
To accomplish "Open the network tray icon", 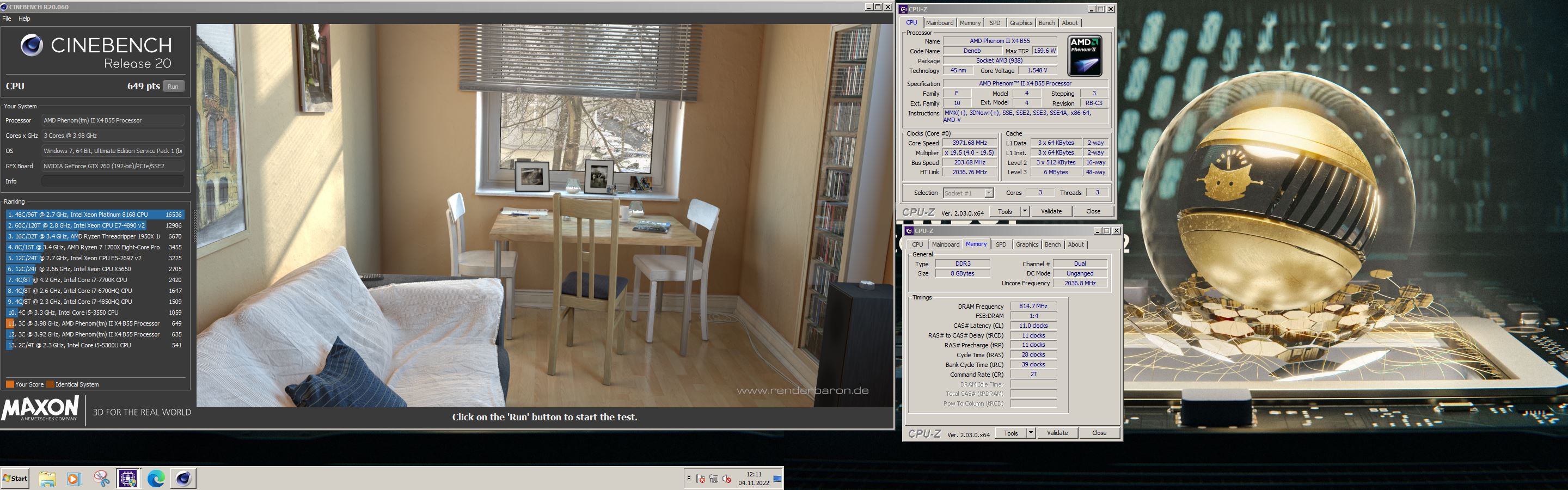I will click(713, 479).
